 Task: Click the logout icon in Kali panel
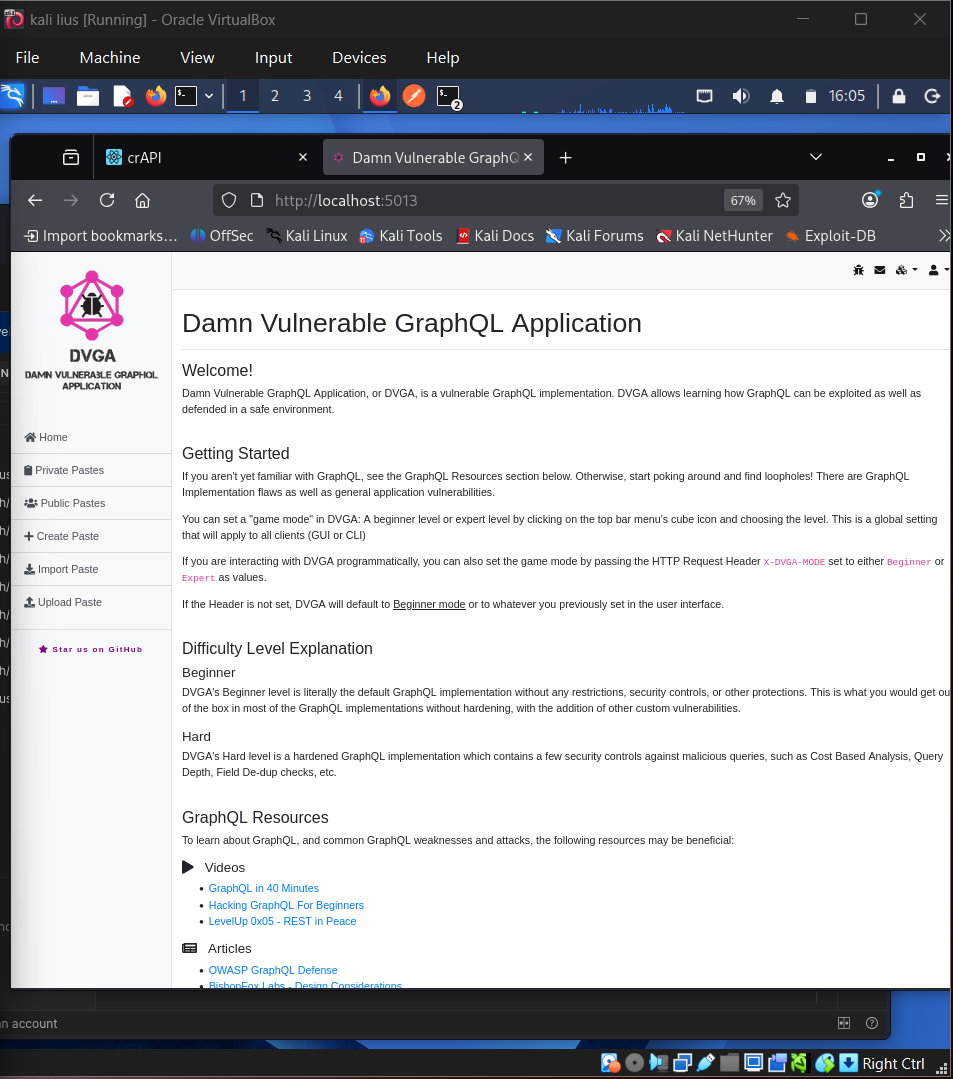coord(932,96)
